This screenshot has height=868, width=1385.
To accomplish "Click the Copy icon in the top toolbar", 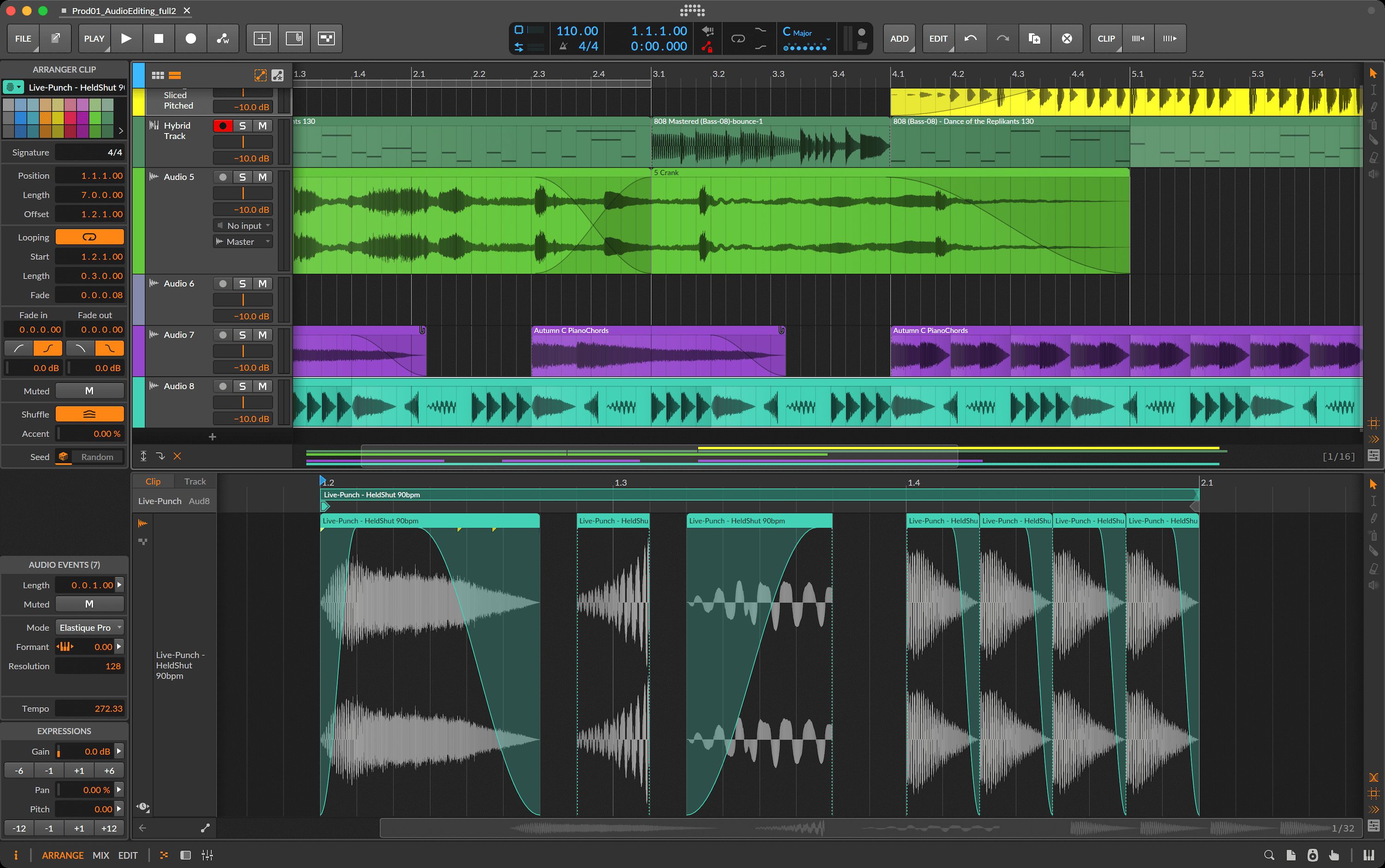I will (1034, 38).
